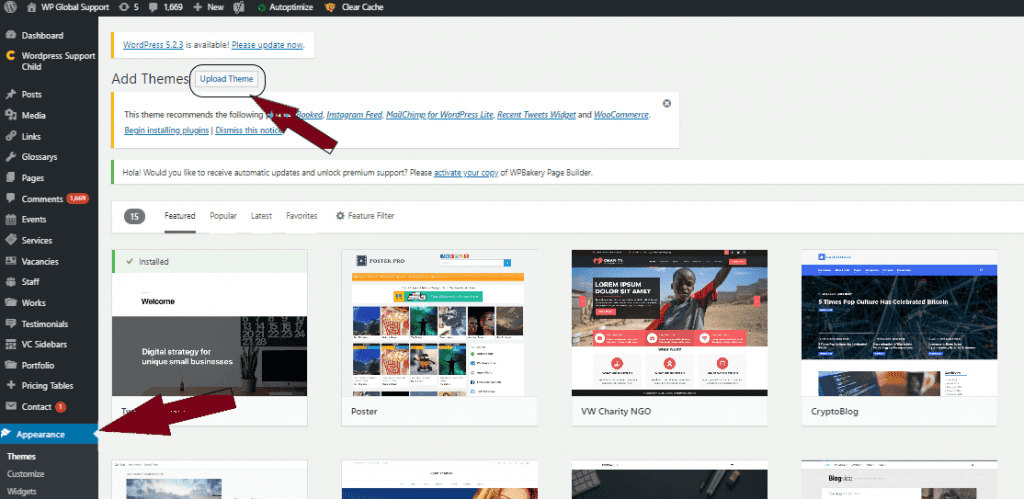Switch to the Favorites themes tab
This screenshot has height=499, width=1024.
(302, 216)
